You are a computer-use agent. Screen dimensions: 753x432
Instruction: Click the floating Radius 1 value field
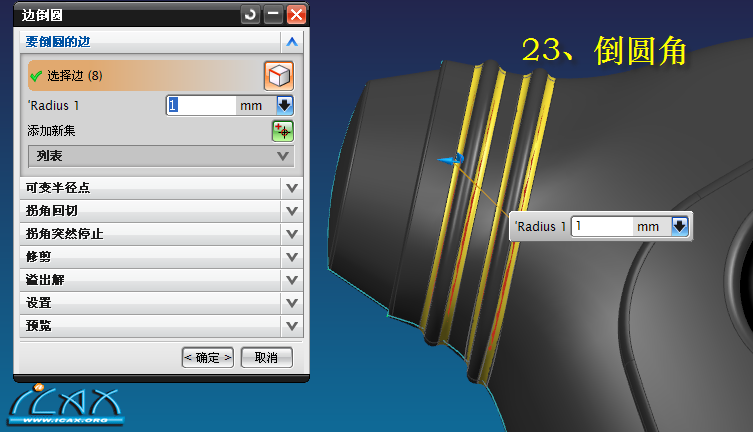[x=602, y=226]
